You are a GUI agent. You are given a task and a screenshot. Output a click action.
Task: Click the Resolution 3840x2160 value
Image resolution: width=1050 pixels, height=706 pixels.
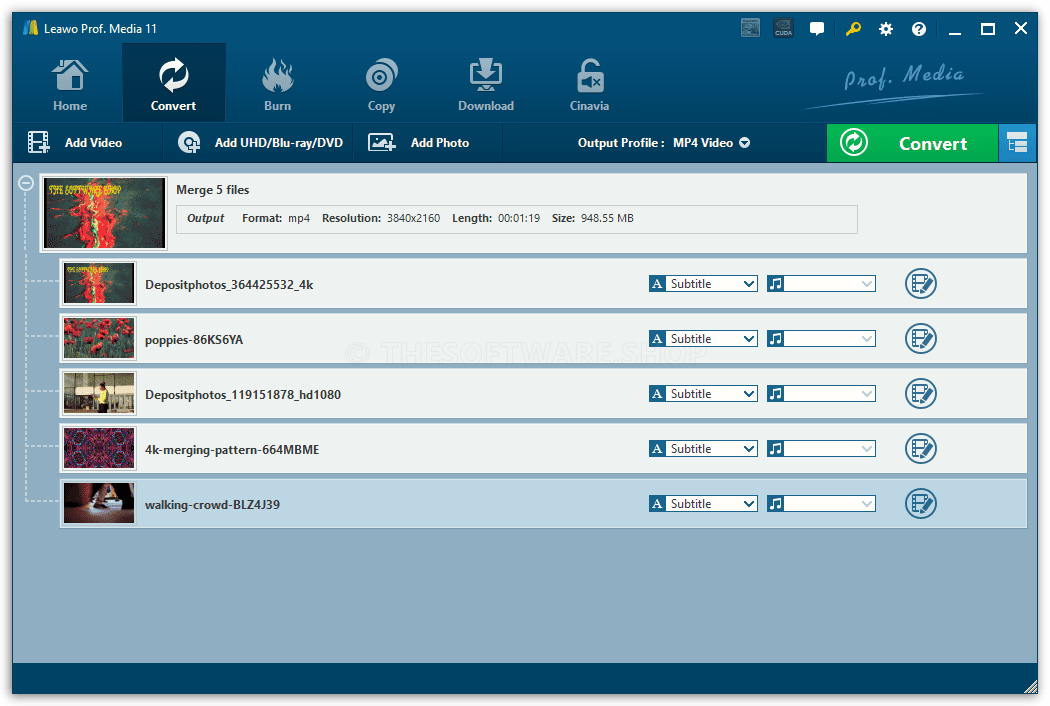pyautogui.click(x=413, y=218)
